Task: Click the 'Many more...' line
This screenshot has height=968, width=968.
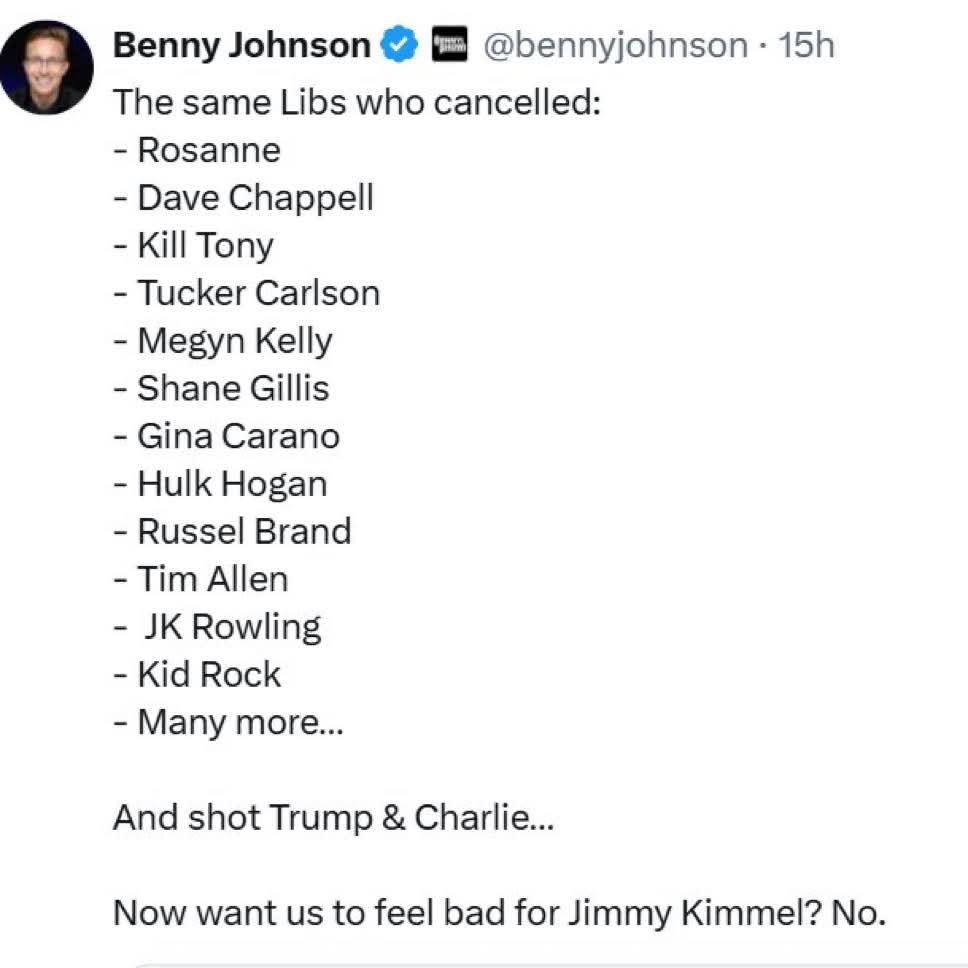Action: 228,723
